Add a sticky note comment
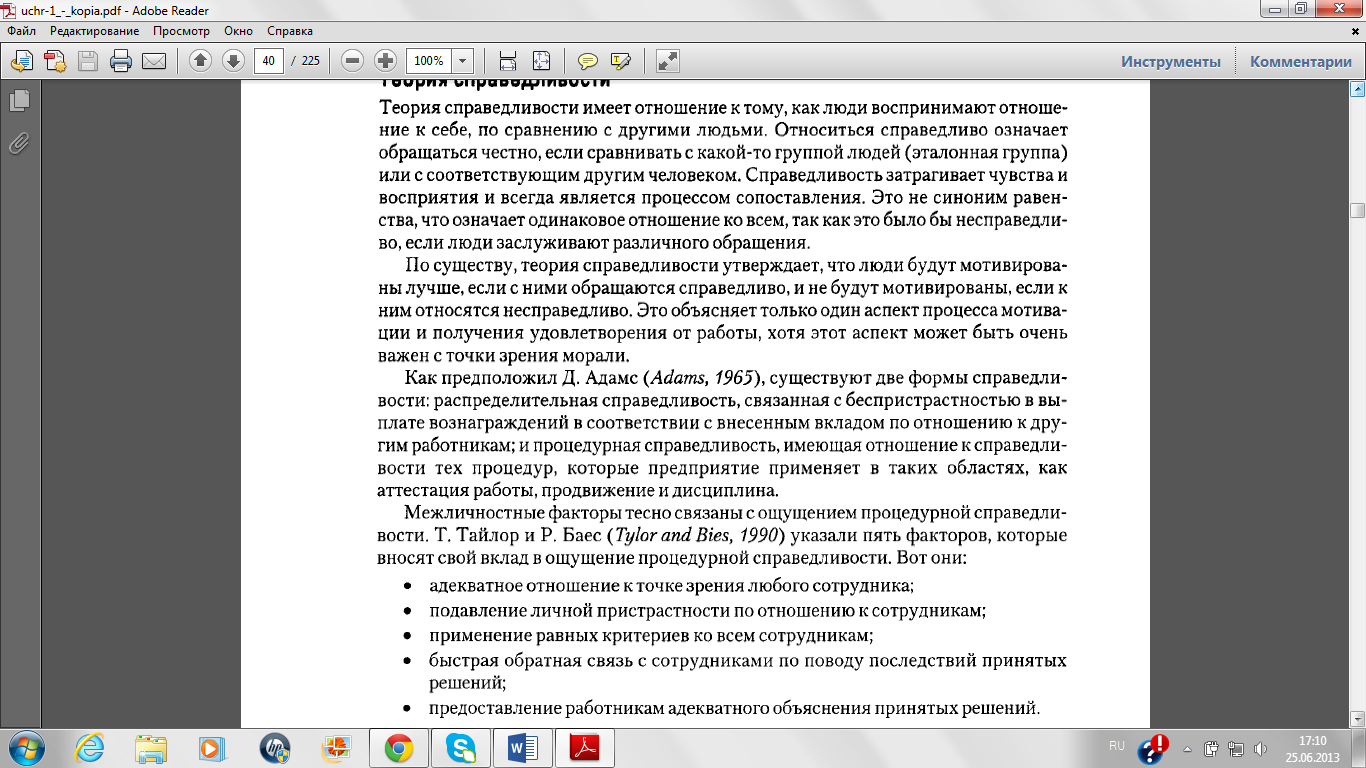 pos(588,61)
